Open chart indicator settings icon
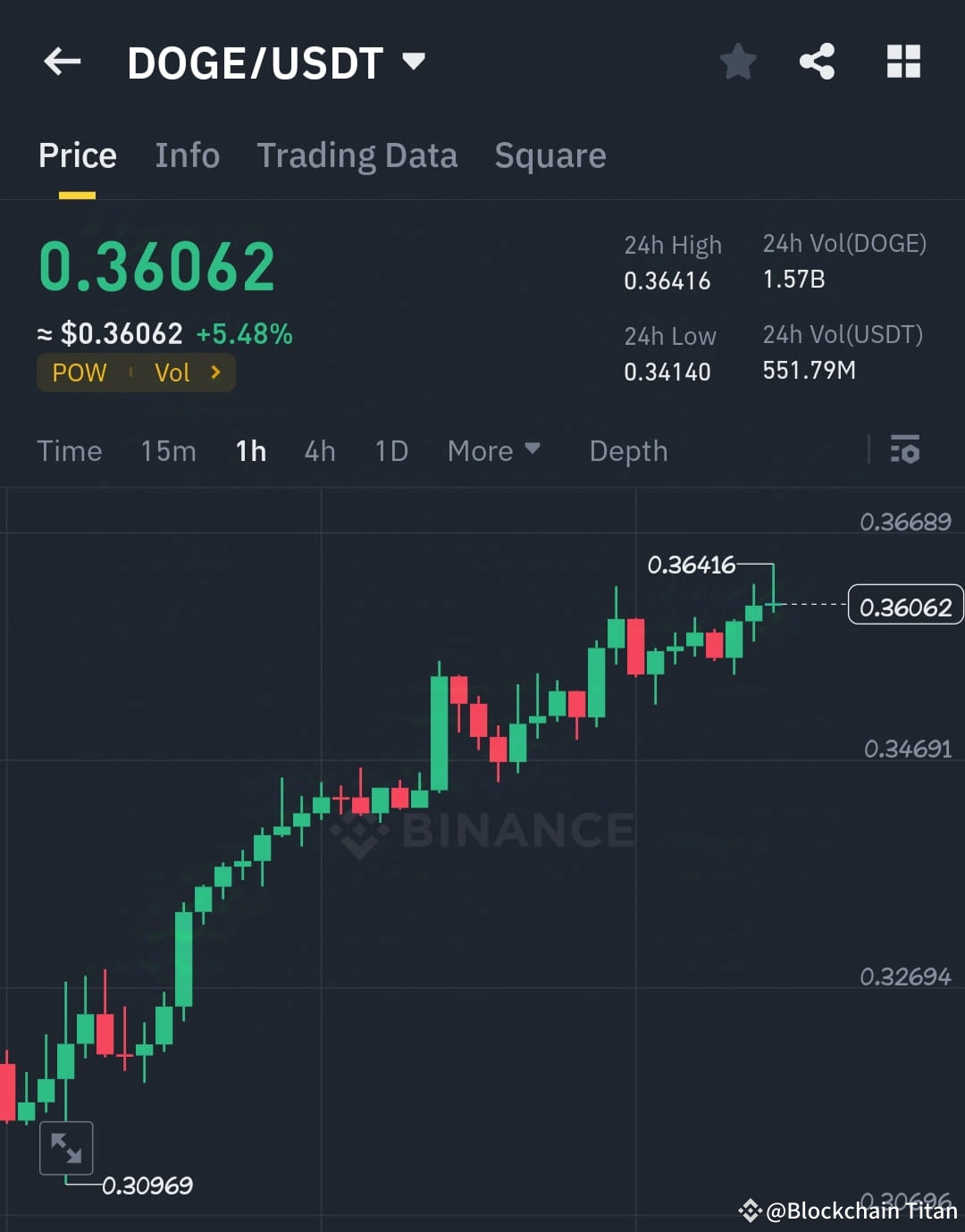This screenshot has width=965, height=1232. coord(905,451)
